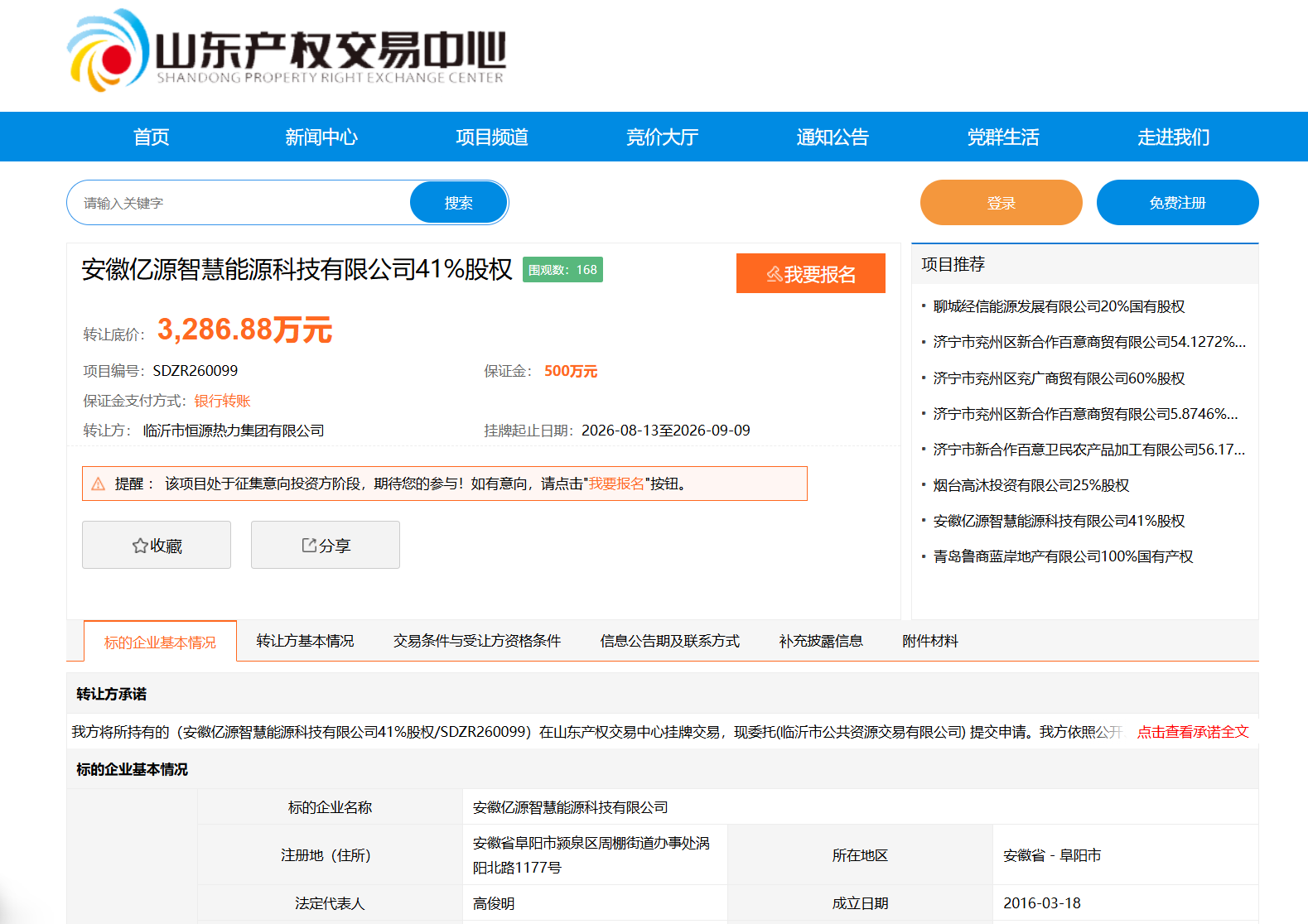
Task: Click the 项目推荐 panel heading
Action: (x=953, y=264)
